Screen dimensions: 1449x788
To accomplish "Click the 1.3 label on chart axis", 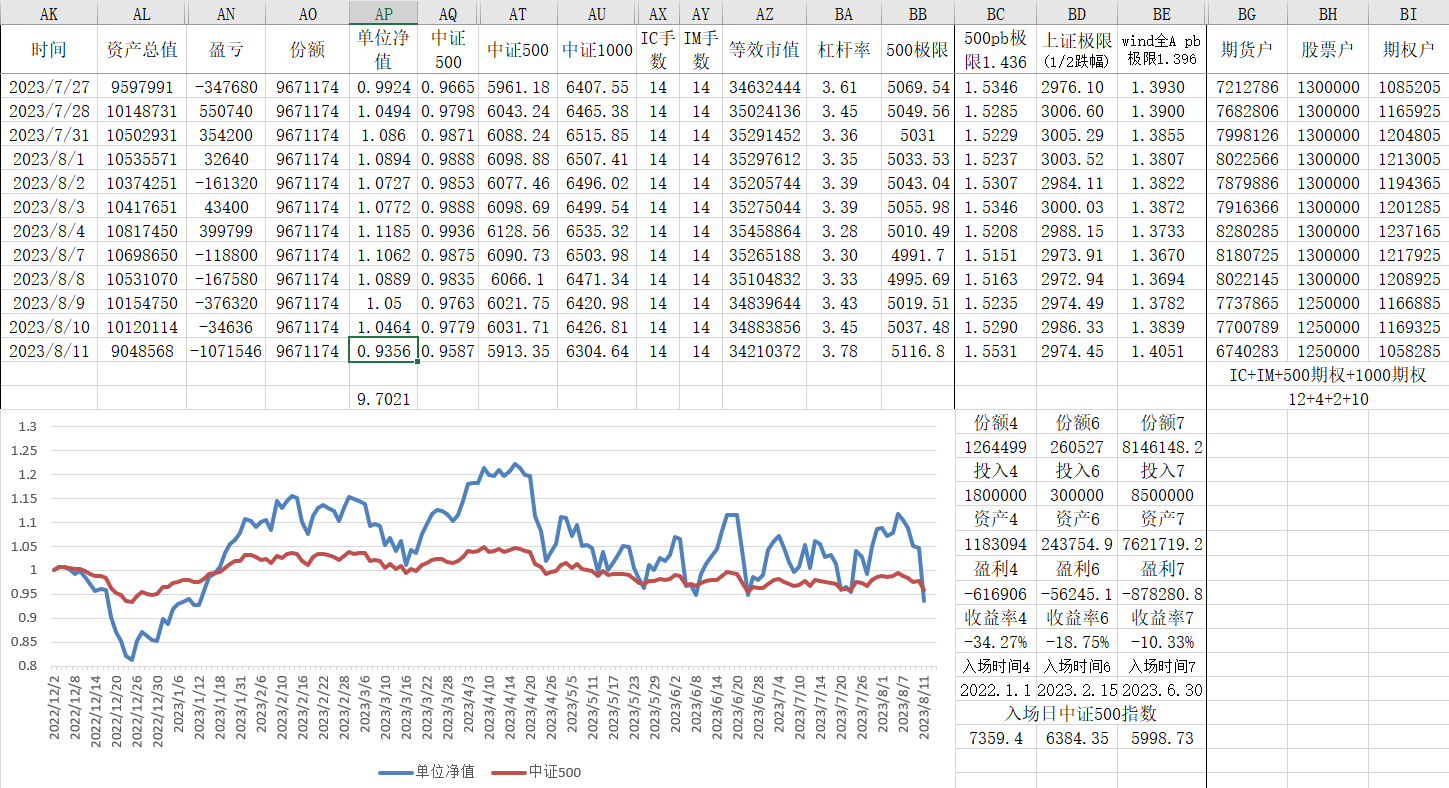I will 27,427.
